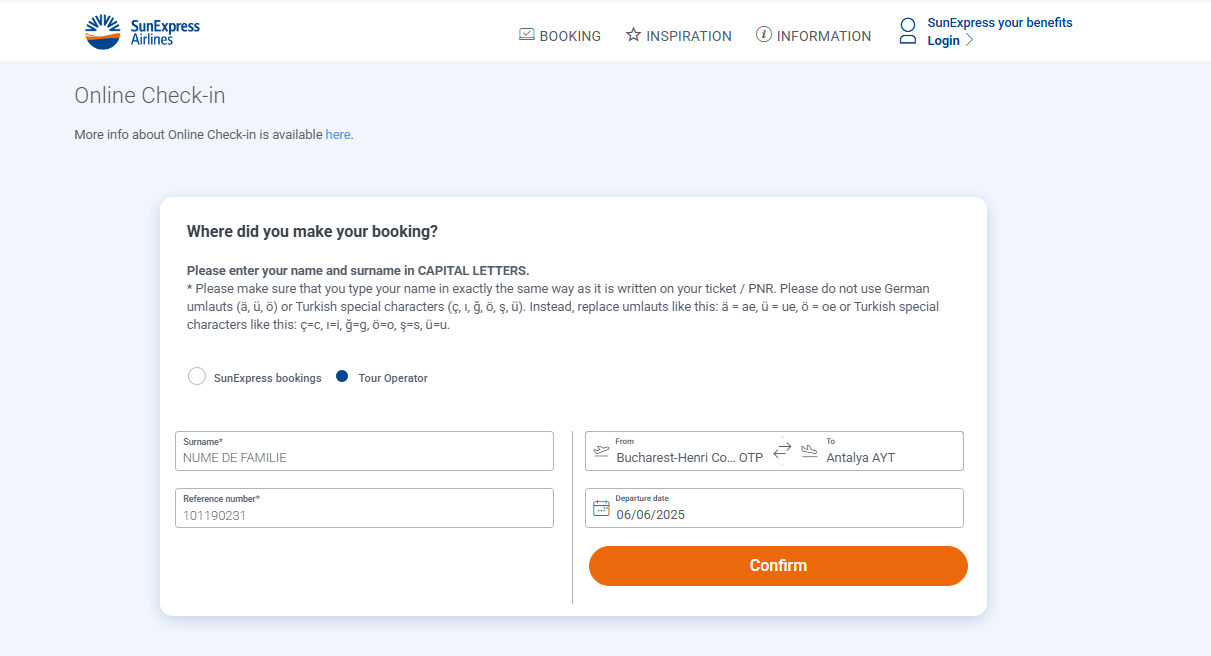Click the SunExpress Airlines logo
This screenshot has width=1211, height=656.
point(142,32)
